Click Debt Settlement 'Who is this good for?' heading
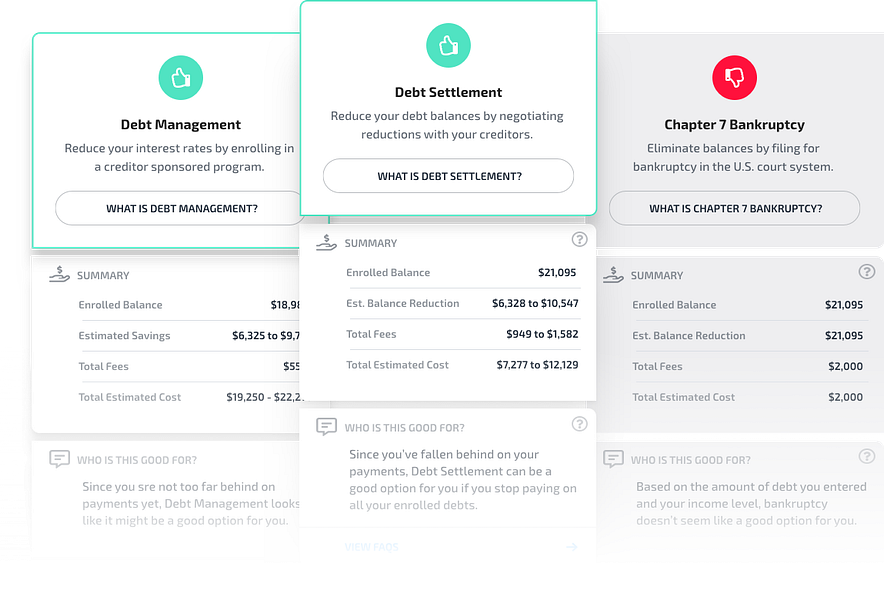This screenshot has width=884, height=600. (405, 428)
